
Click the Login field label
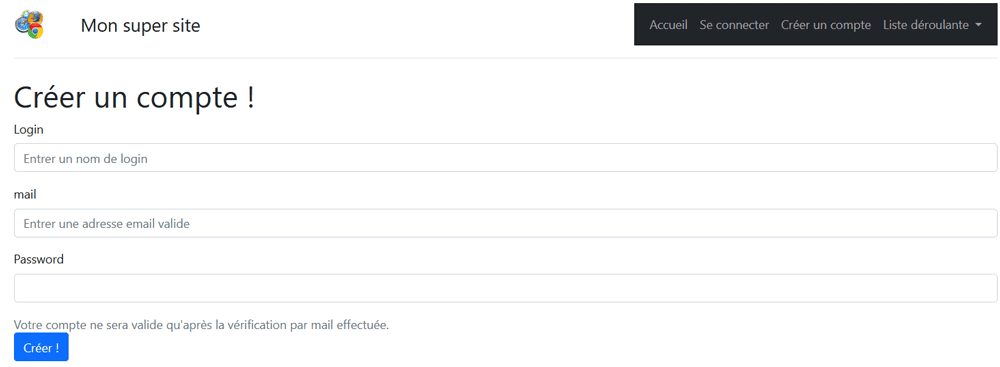(29, 130)
